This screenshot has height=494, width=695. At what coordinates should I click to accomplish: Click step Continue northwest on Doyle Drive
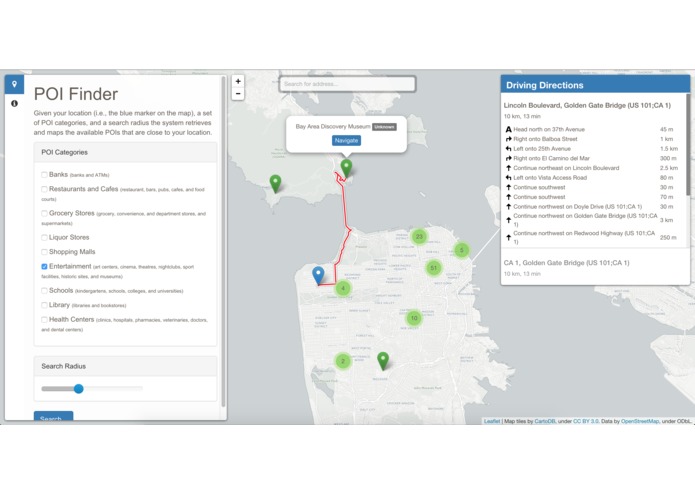593,206
